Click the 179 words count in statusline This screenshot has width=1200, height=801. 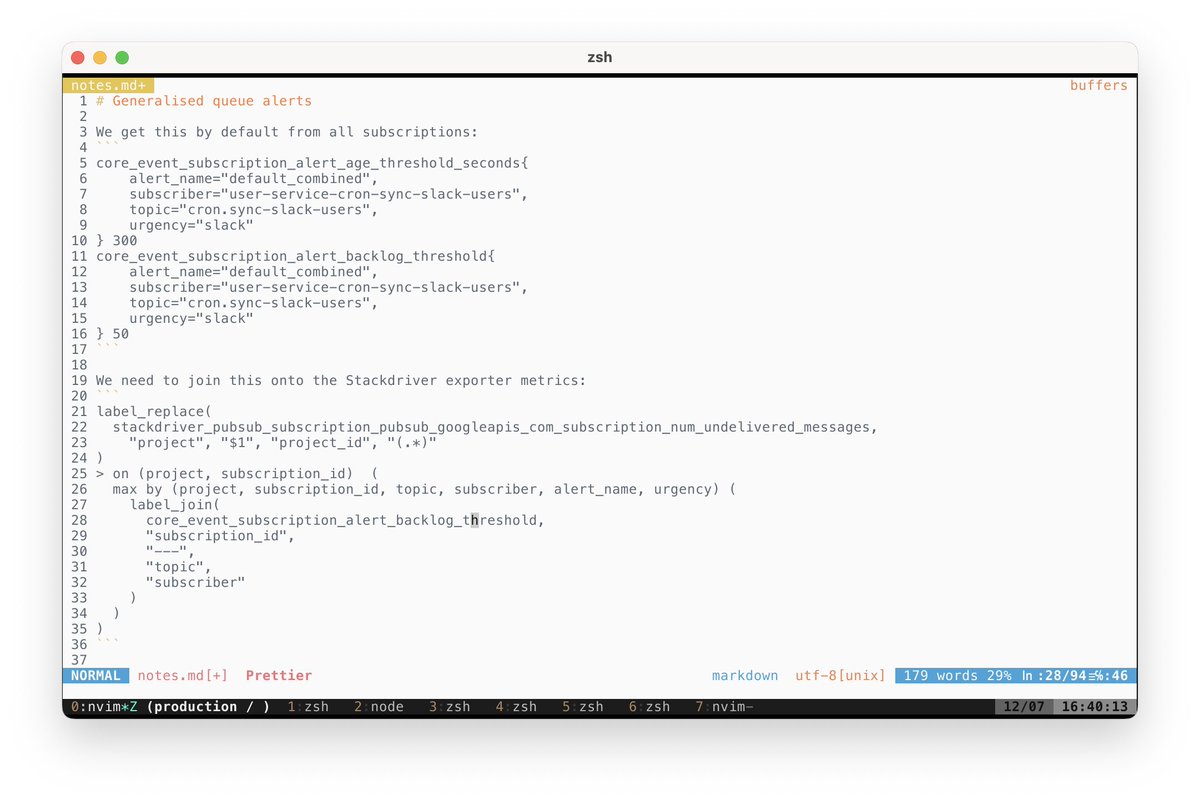click(x=940, y=676)
